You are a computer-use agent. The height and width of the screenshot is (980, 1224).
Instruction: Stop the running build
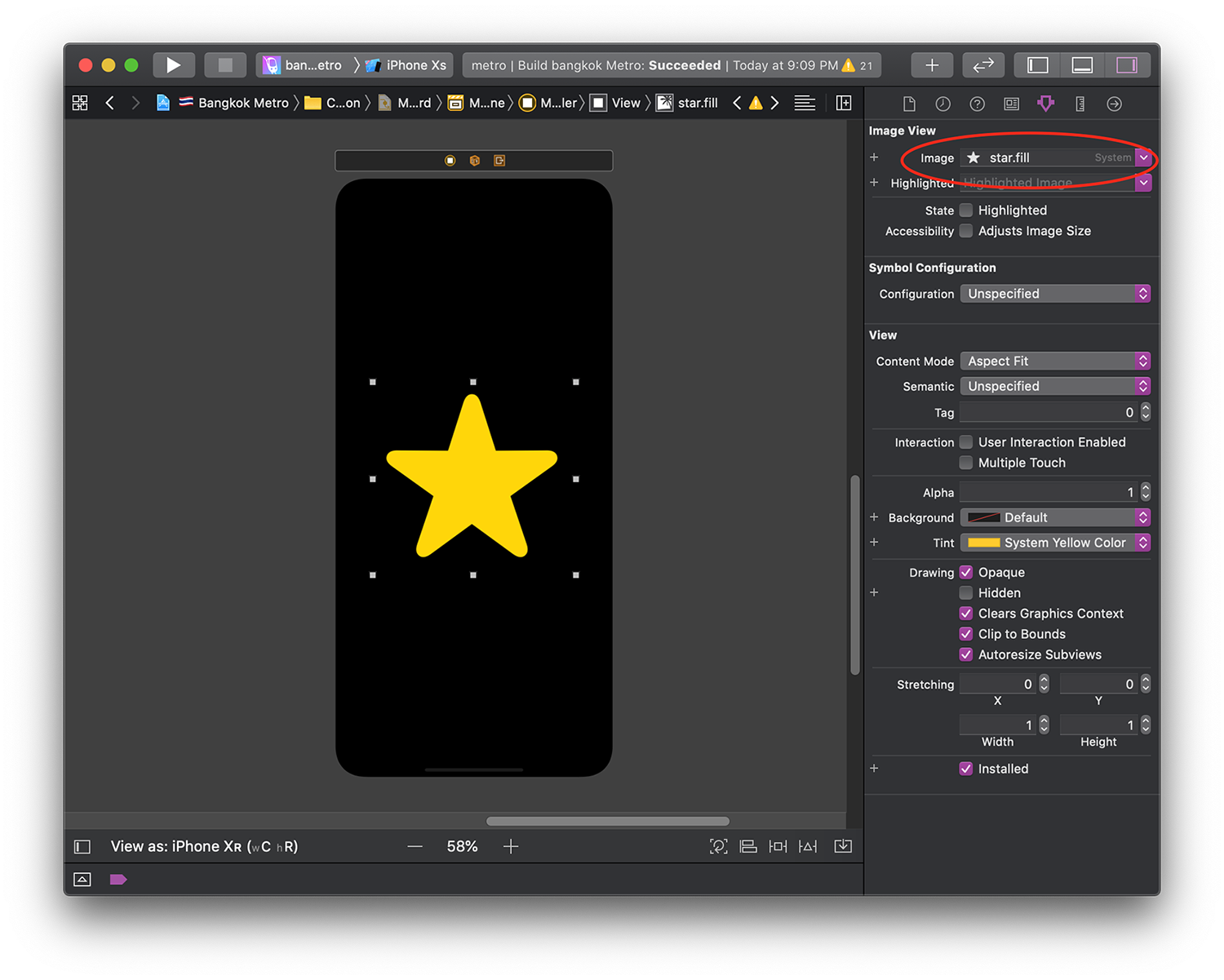pos(225,64)
